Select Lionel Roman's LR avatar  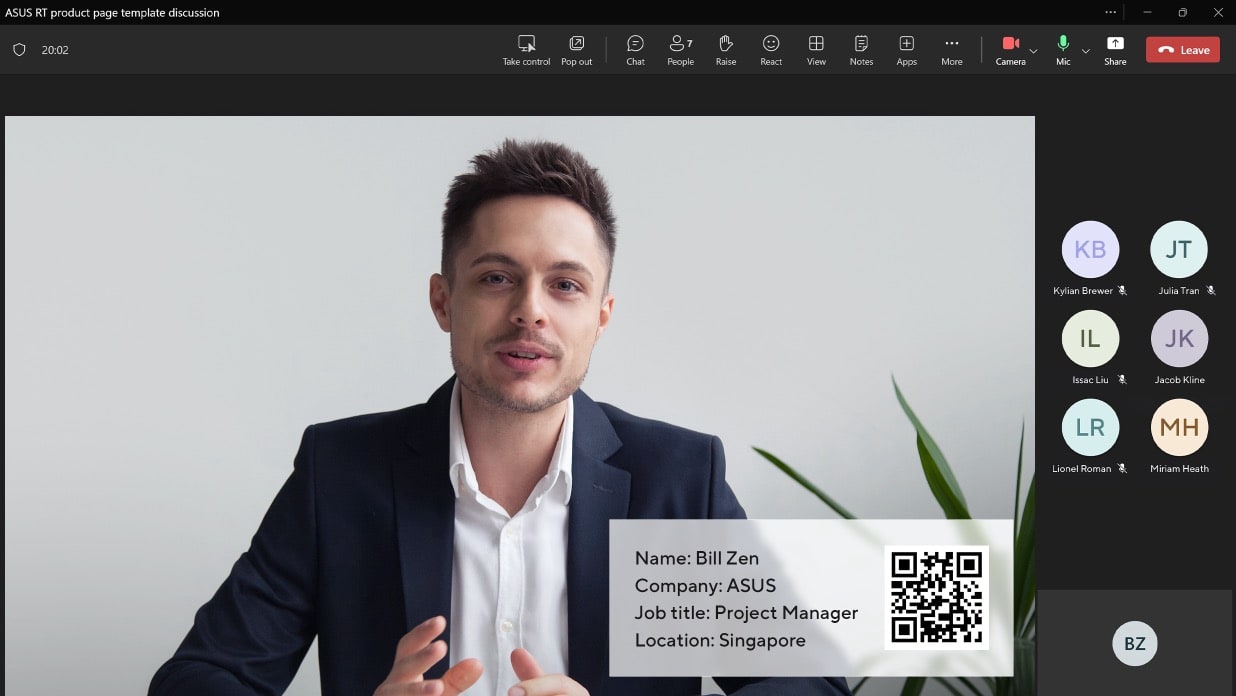[1090, 428]
